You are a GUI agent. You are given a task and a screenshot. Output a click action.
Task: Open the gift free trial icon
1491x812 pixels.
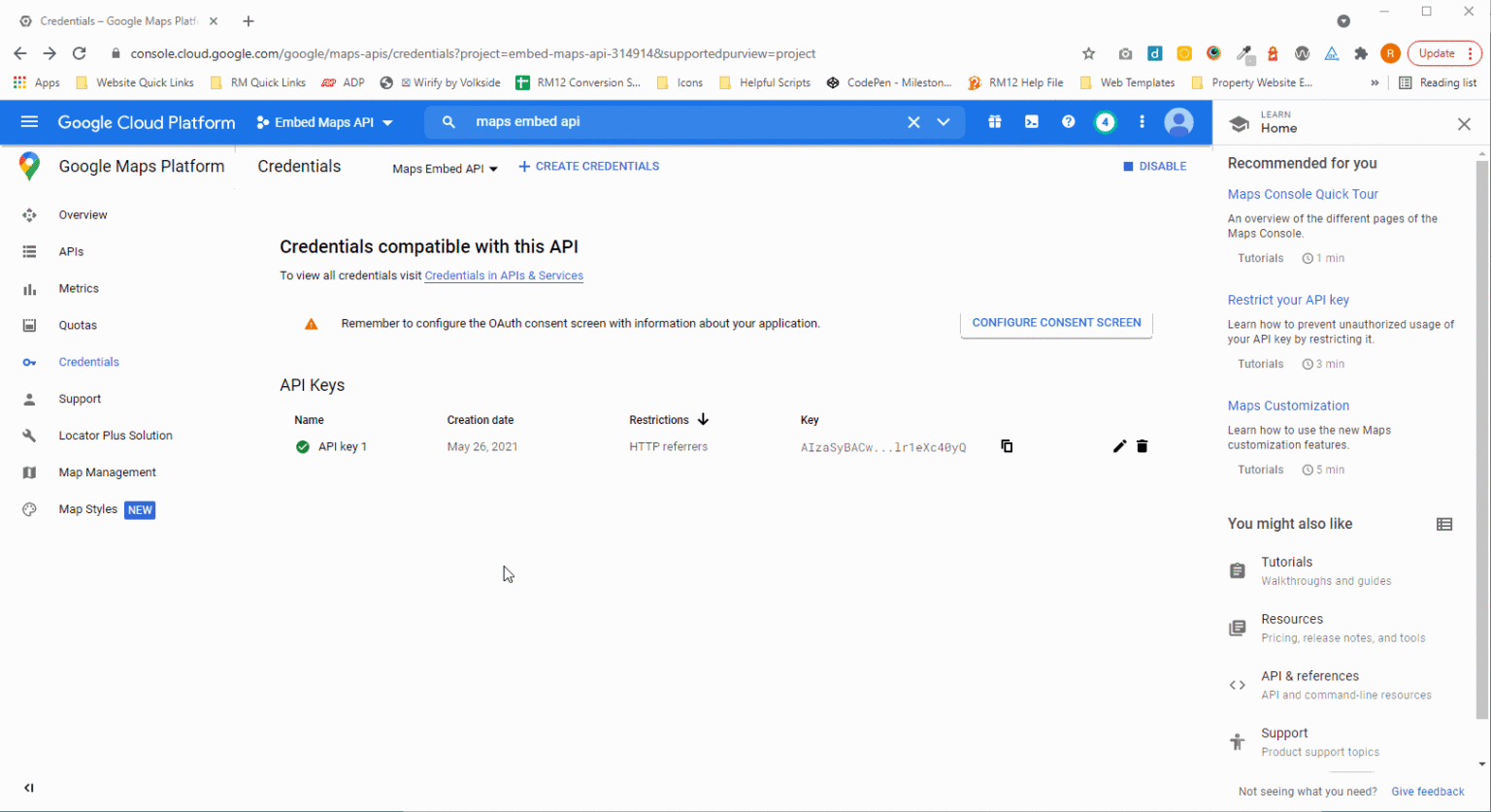[x=995, y=122]
